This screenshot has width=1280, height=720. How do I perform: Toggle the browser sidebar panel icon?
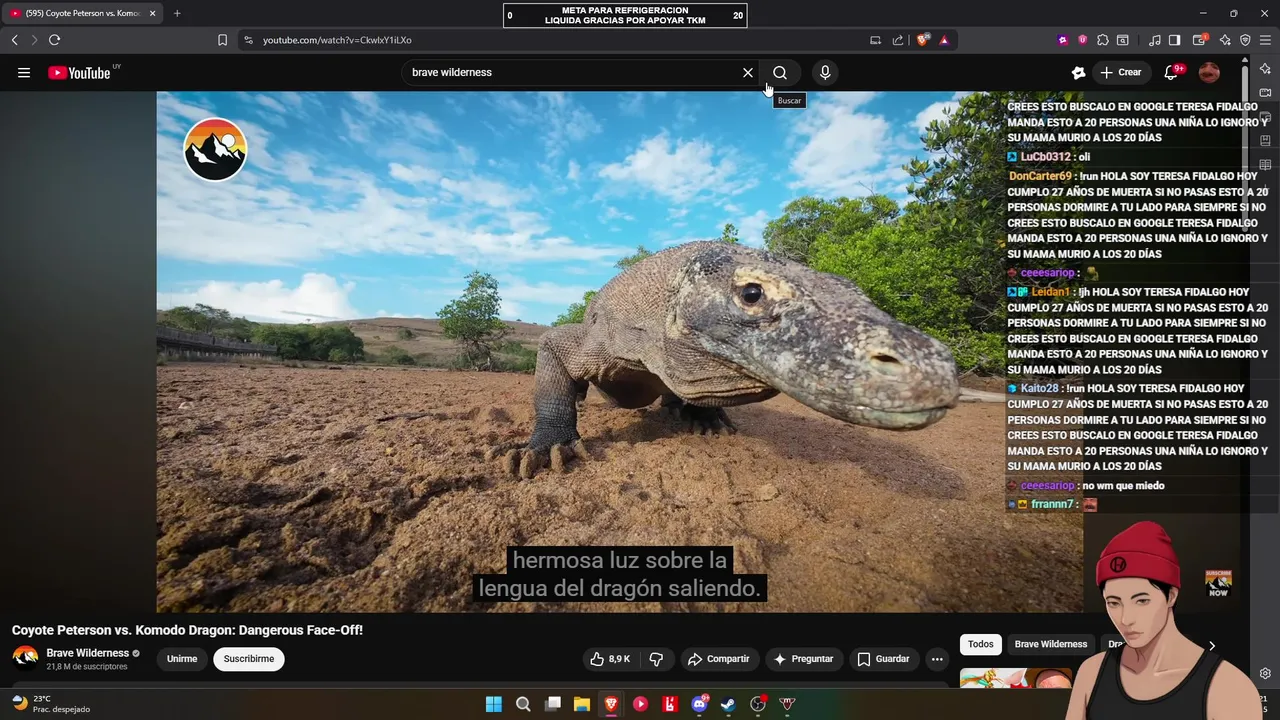click(1175, 40)
